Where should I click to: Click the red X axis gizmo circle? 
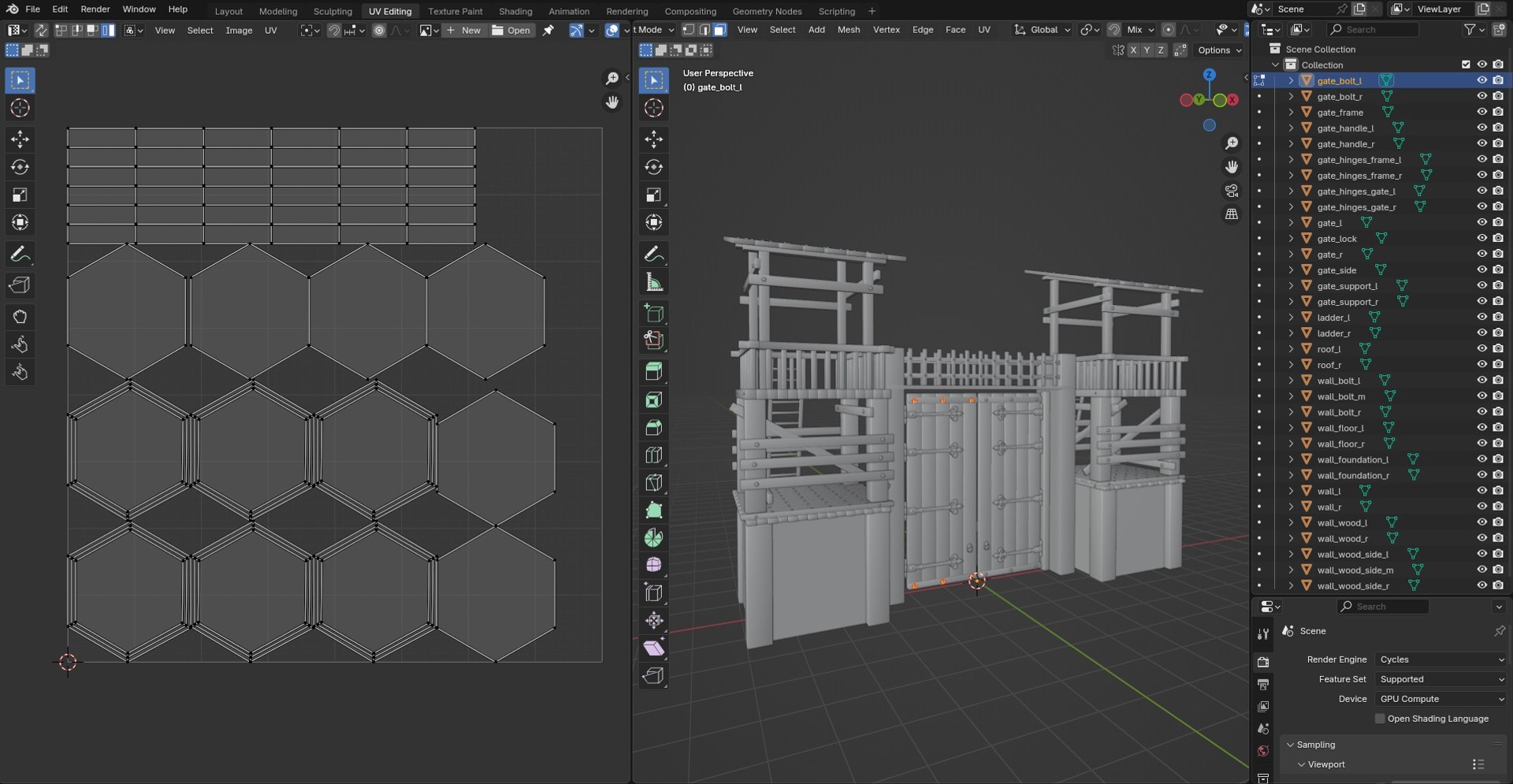1232,100
